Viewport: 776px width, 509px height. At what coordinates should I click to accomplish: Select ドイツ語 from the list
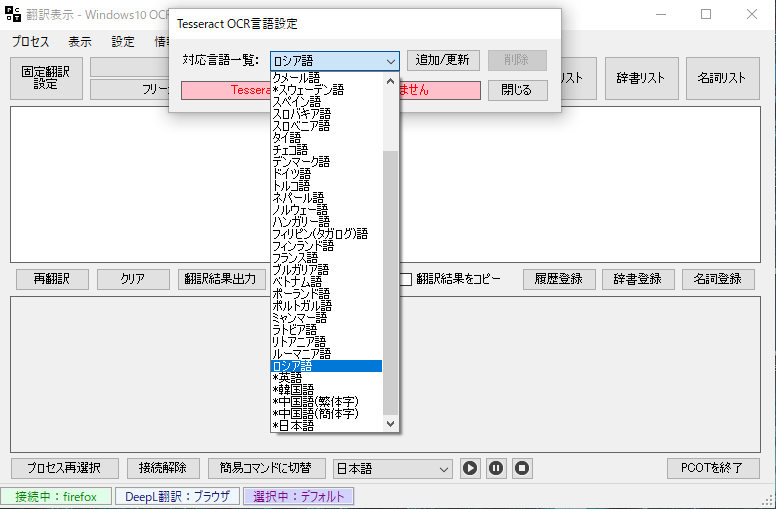pyautogui.click(x=327, y=174)
